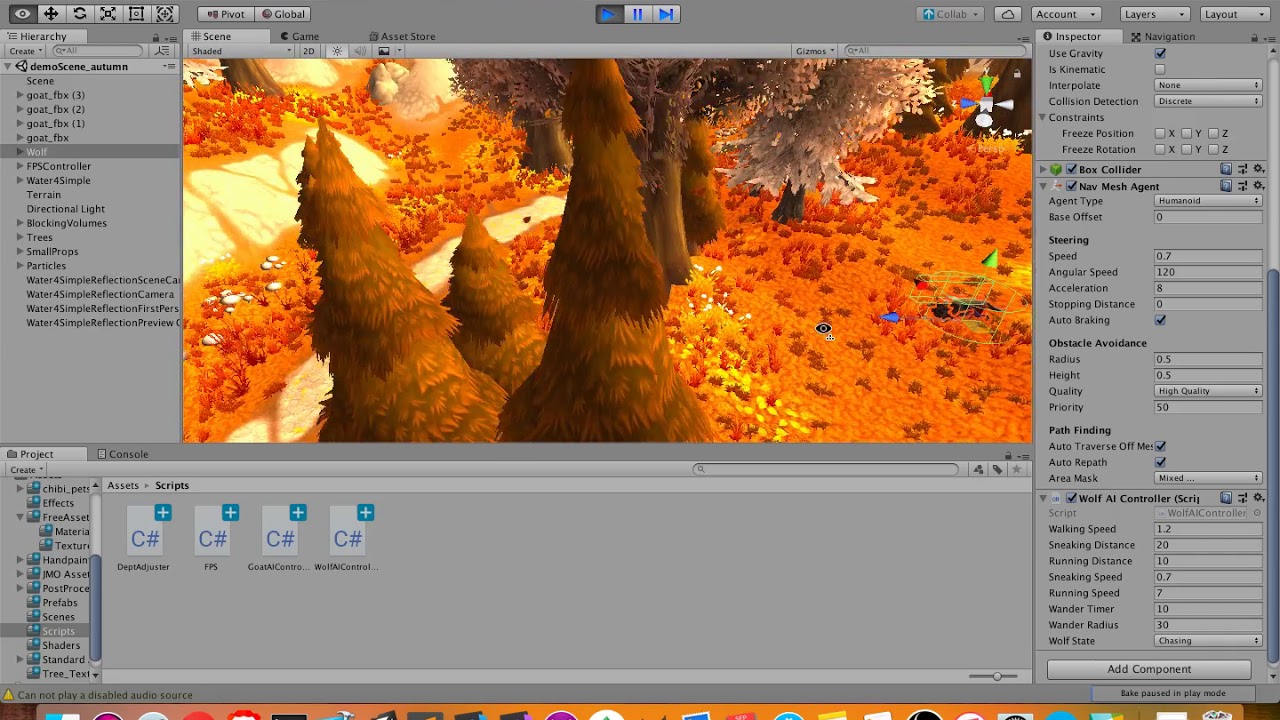Image resolution: width=1280 pixels, height=720 pixels.
Task: Open the Collab button
Action: coord(952,14)
